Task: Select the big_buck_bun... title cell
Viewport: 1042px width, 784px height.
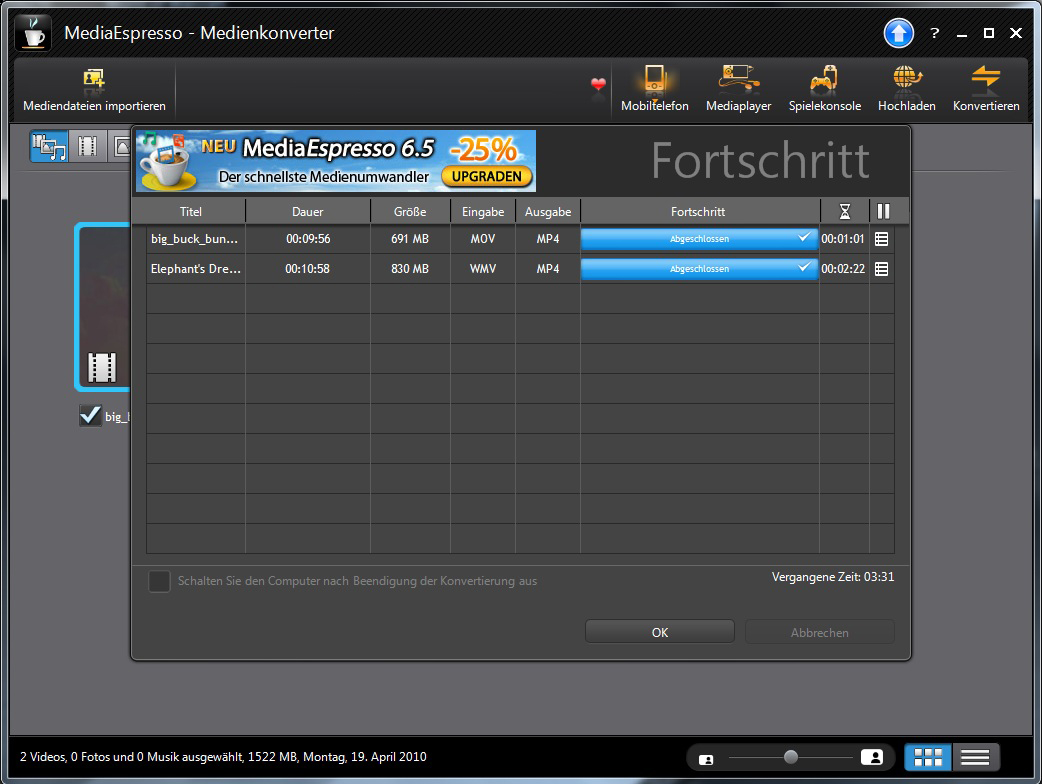Action: coord(195,239)
